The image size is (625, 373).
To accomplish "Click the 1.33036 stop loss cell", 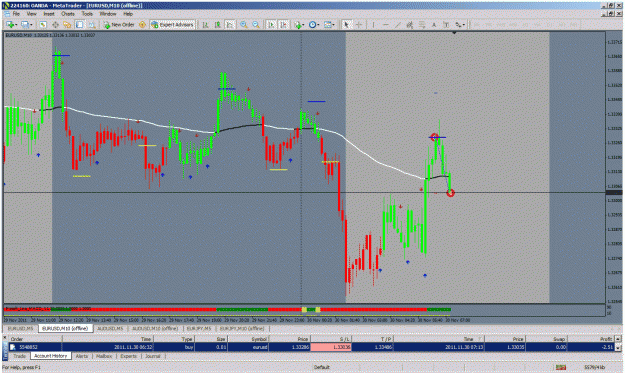I will [x=331, y=347].
